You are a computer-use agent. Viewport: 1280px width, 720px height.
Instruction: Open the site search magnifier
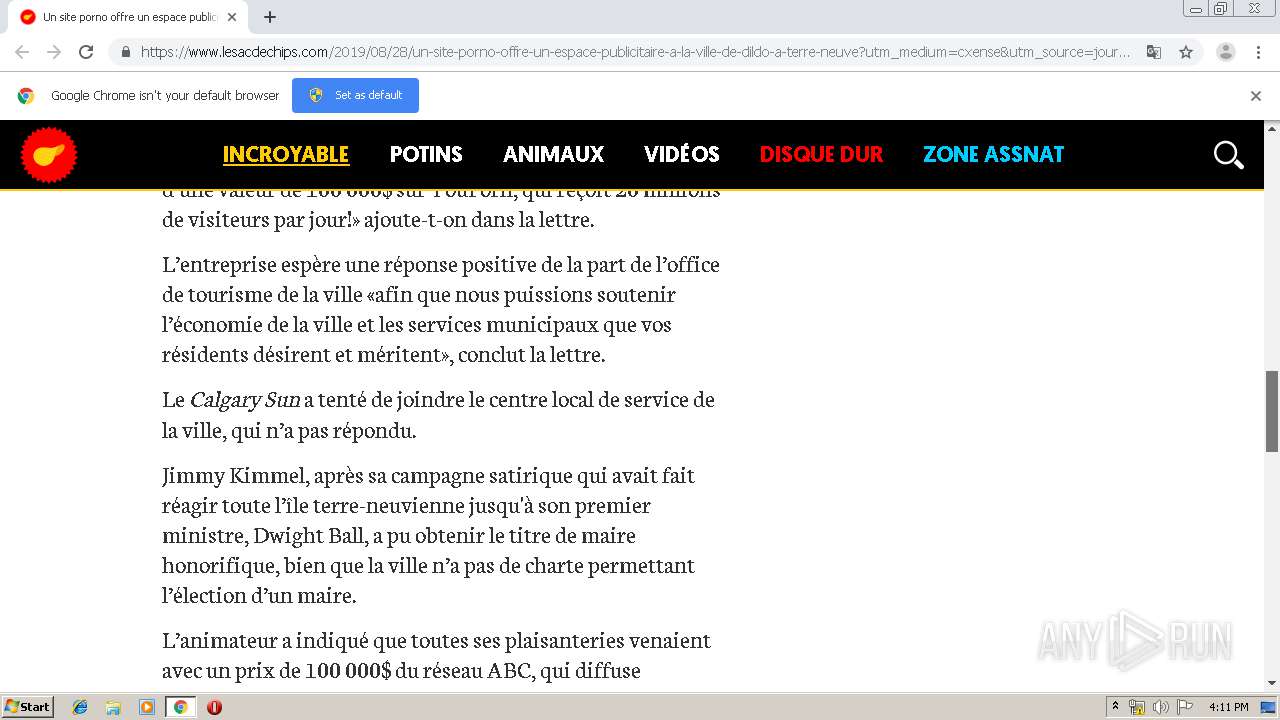click(1228, 155)
